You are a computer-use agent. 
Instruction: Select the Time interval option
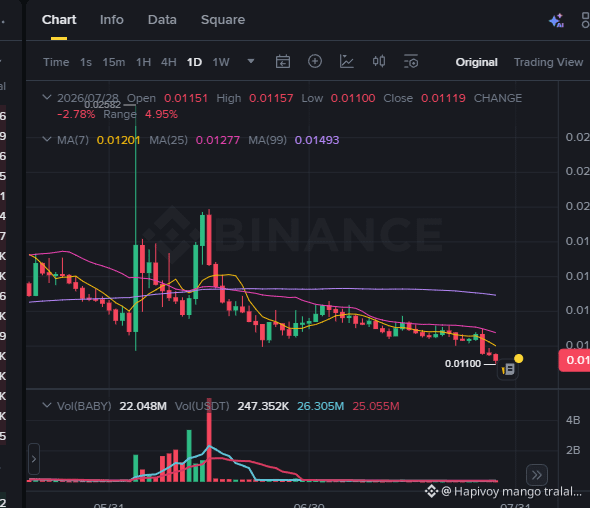tap(56, 62)
